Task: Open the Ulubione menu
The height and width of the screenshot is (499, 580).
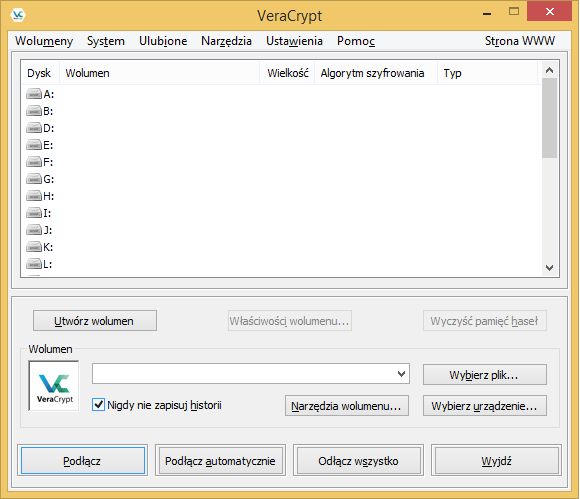Action: click(x=163, y=41)
